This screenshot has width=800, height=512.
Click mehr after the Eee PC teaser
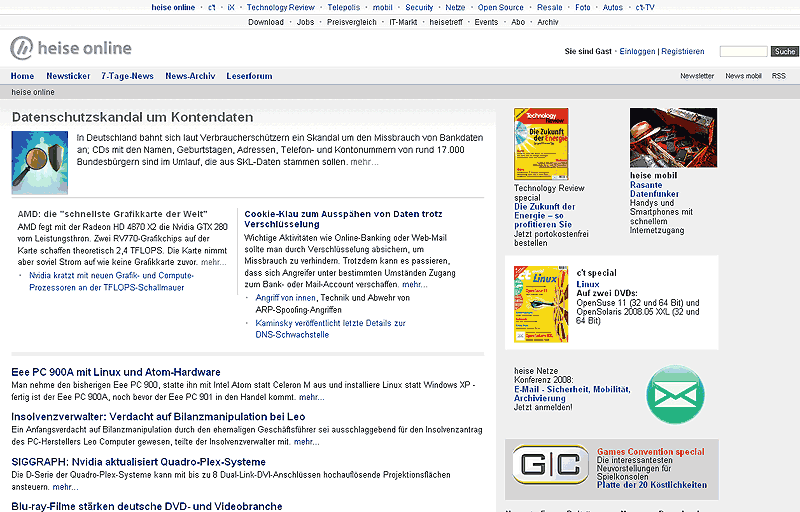point(311,397)
